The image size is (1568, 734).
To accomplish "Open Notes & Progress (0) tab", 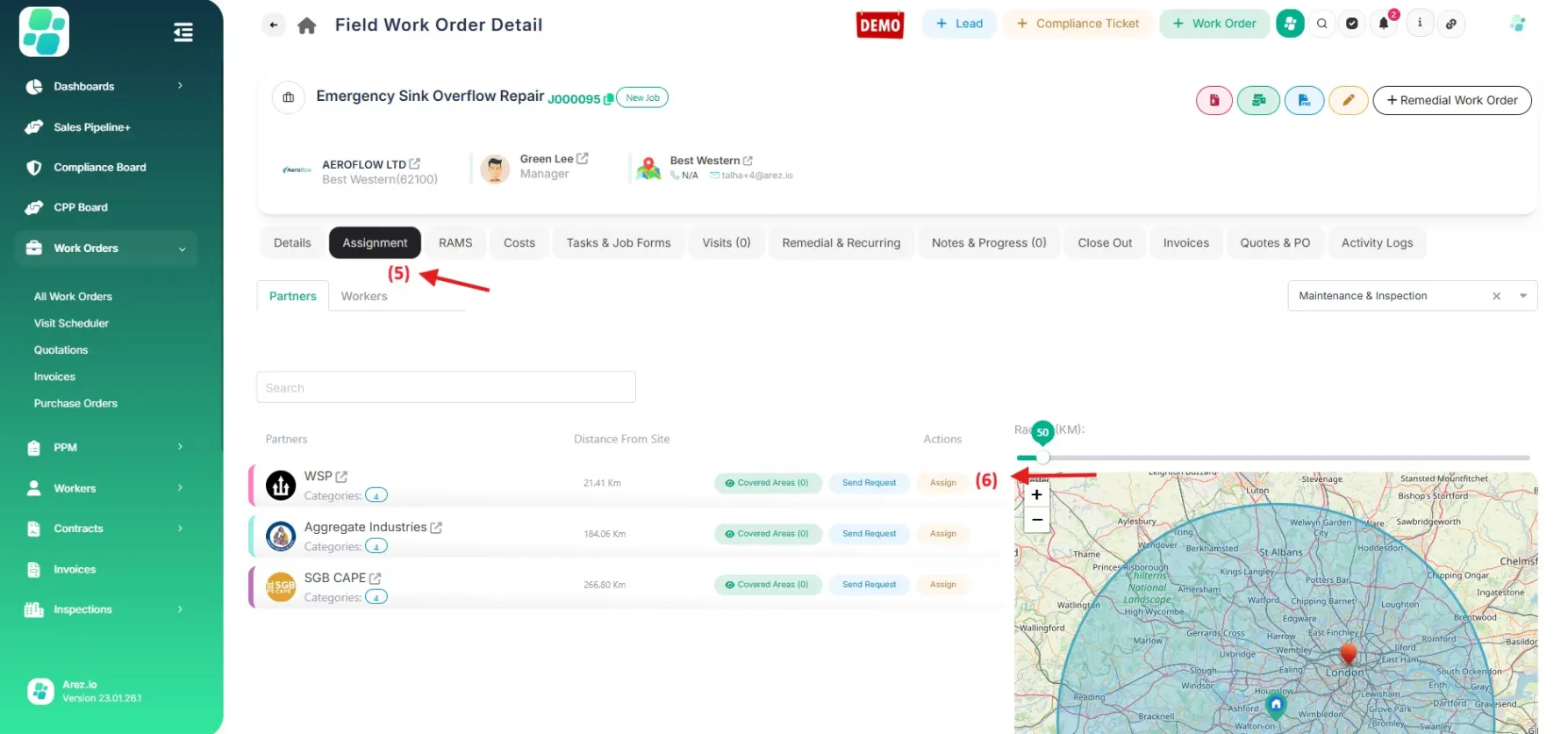I will pos(989,243).
